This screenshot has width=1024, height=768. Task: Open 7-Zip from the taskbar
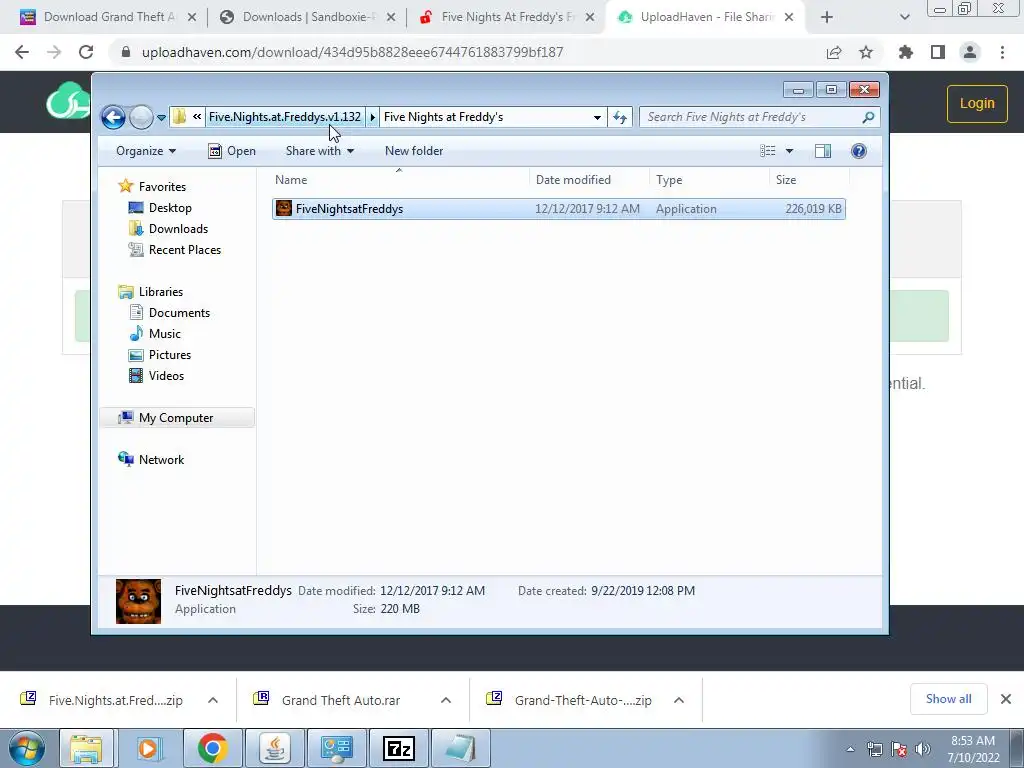[399, 748]
